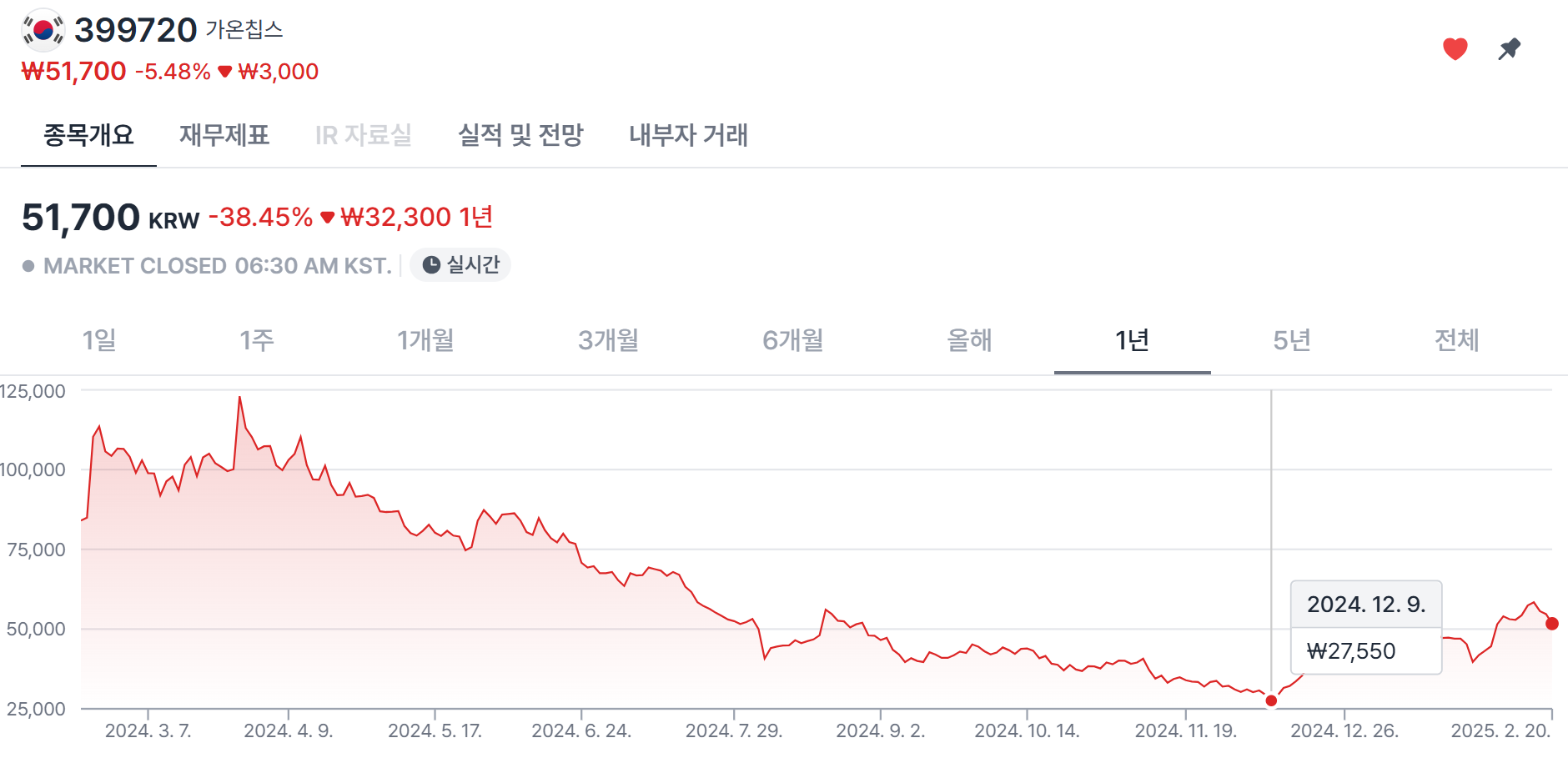Select the 1년 chart range
This screenshot has height=763, width=1568.
tap(1132, 340)
